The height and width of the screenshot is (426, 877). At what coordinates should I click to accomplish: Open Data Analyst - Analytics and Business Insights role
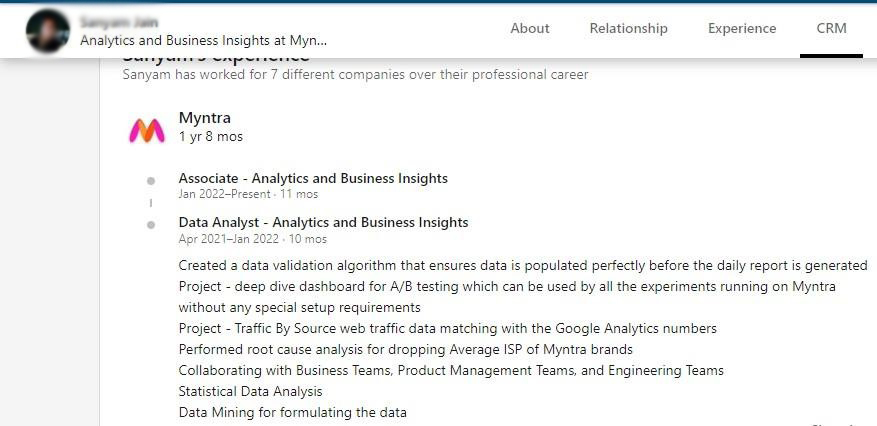point(323,223)
